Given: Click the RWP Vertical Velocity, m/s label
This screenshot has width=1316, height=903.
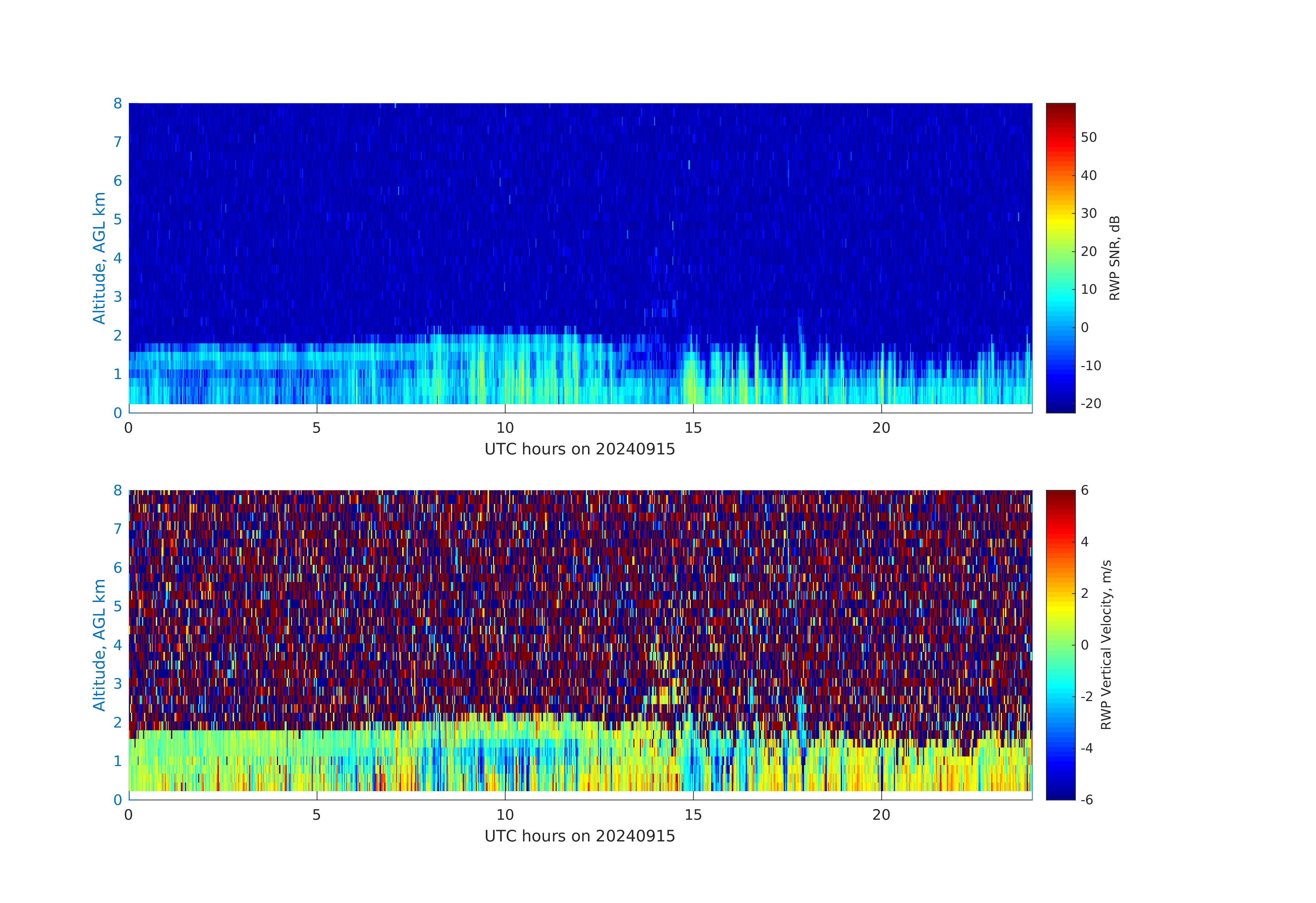Looking at the screenshot, I should 1106,644.
